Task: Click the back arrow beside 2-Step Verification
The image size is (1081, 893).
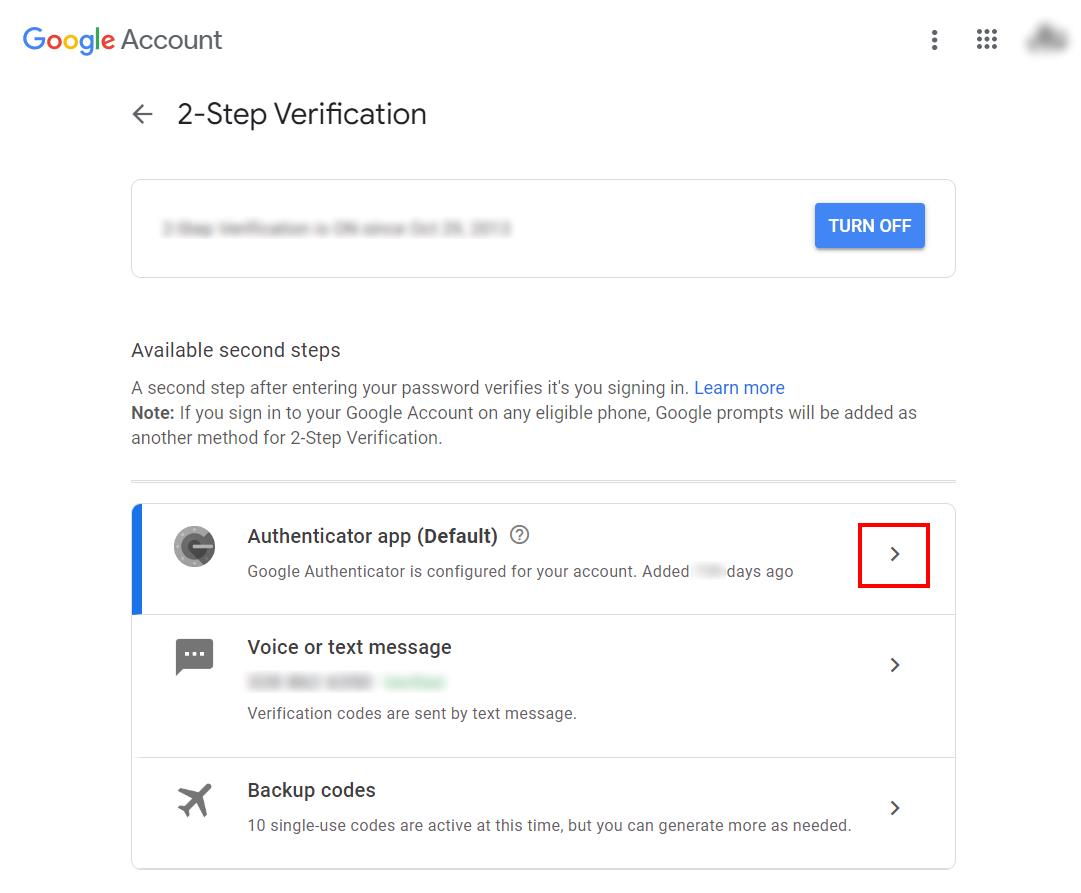Action: click(142, 114)
